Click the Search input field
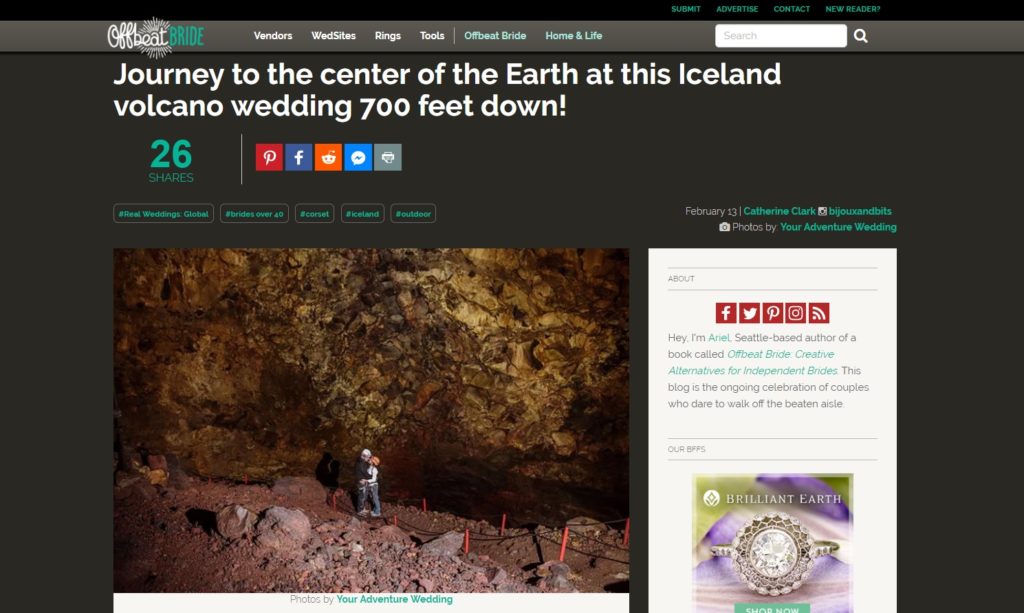 pyautogui.click(x=781, y=36)
